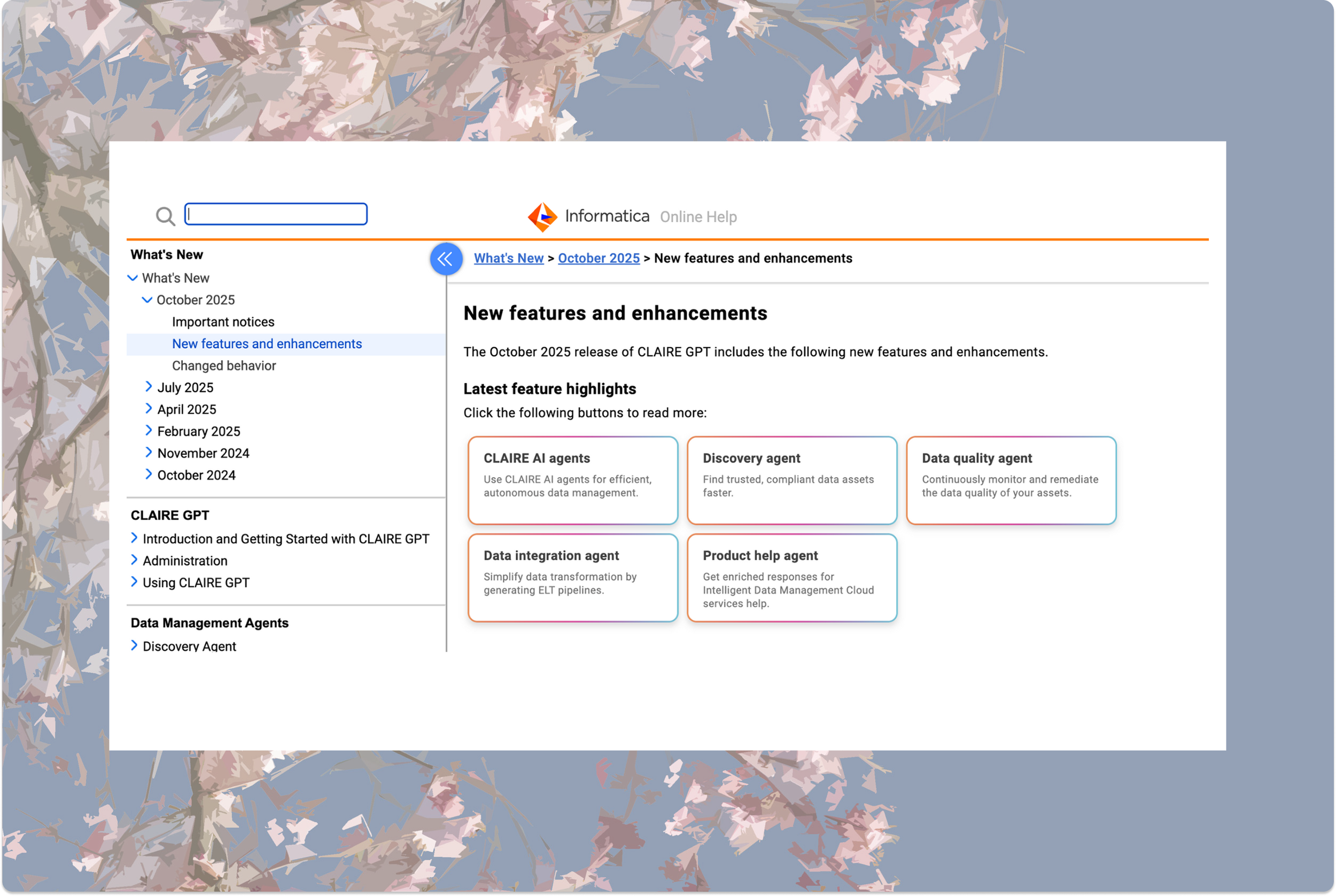Open the CLAIRE AI agents card
Screen dimensions: 1336x896
click(x=572, y=480)
